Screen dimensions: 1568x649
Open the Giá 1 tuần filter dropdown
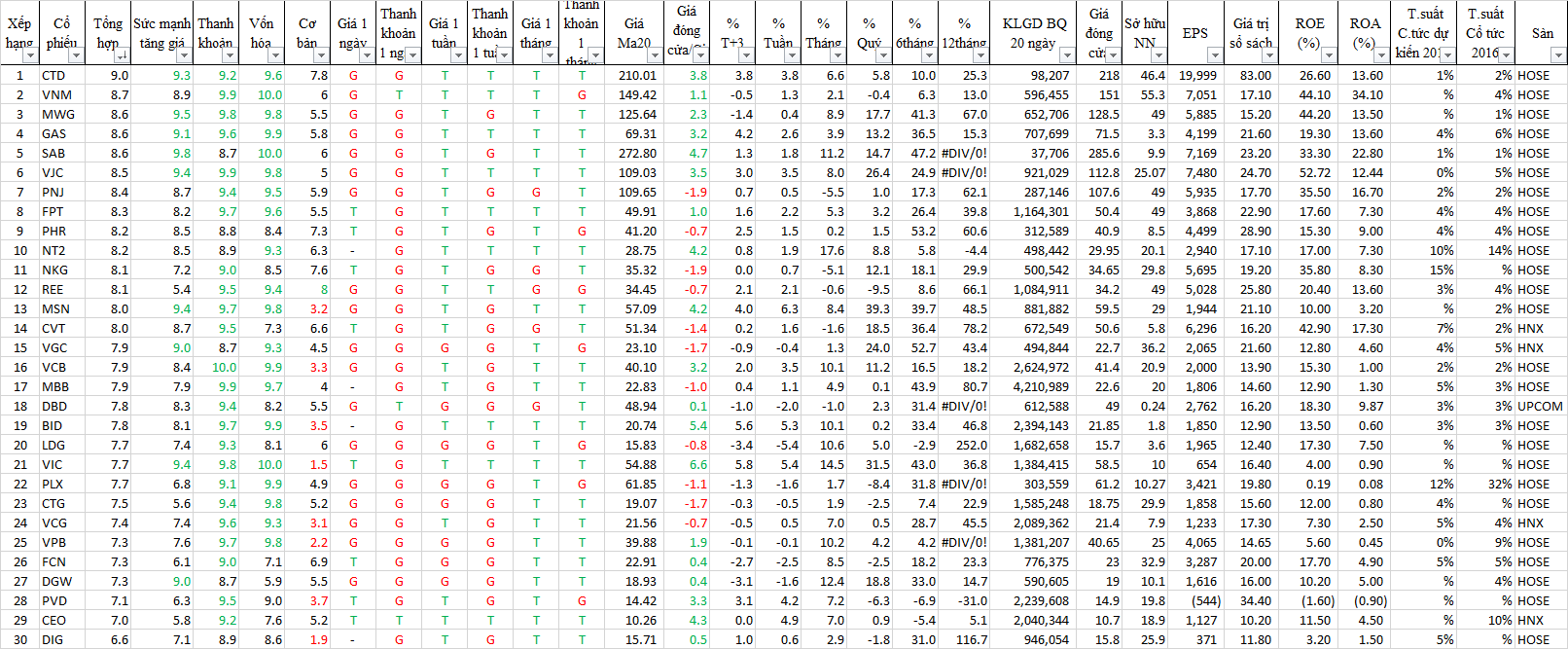[458, 55]
